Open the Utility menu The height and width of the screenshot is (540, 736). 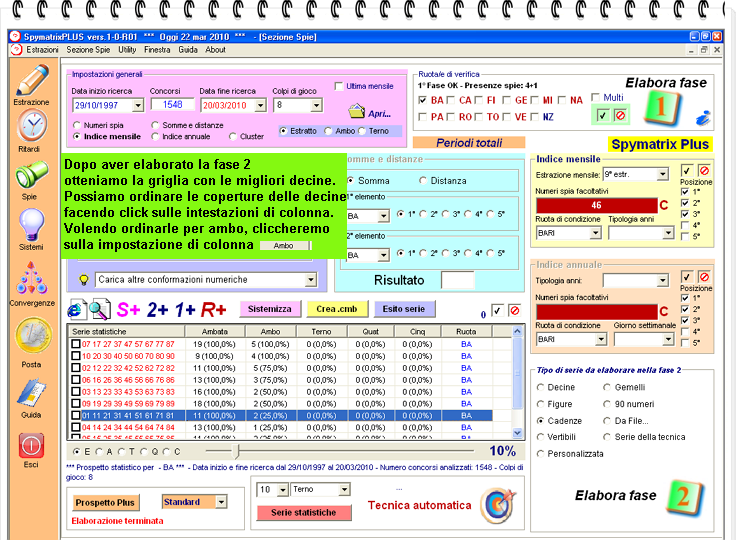pos(127,50)
